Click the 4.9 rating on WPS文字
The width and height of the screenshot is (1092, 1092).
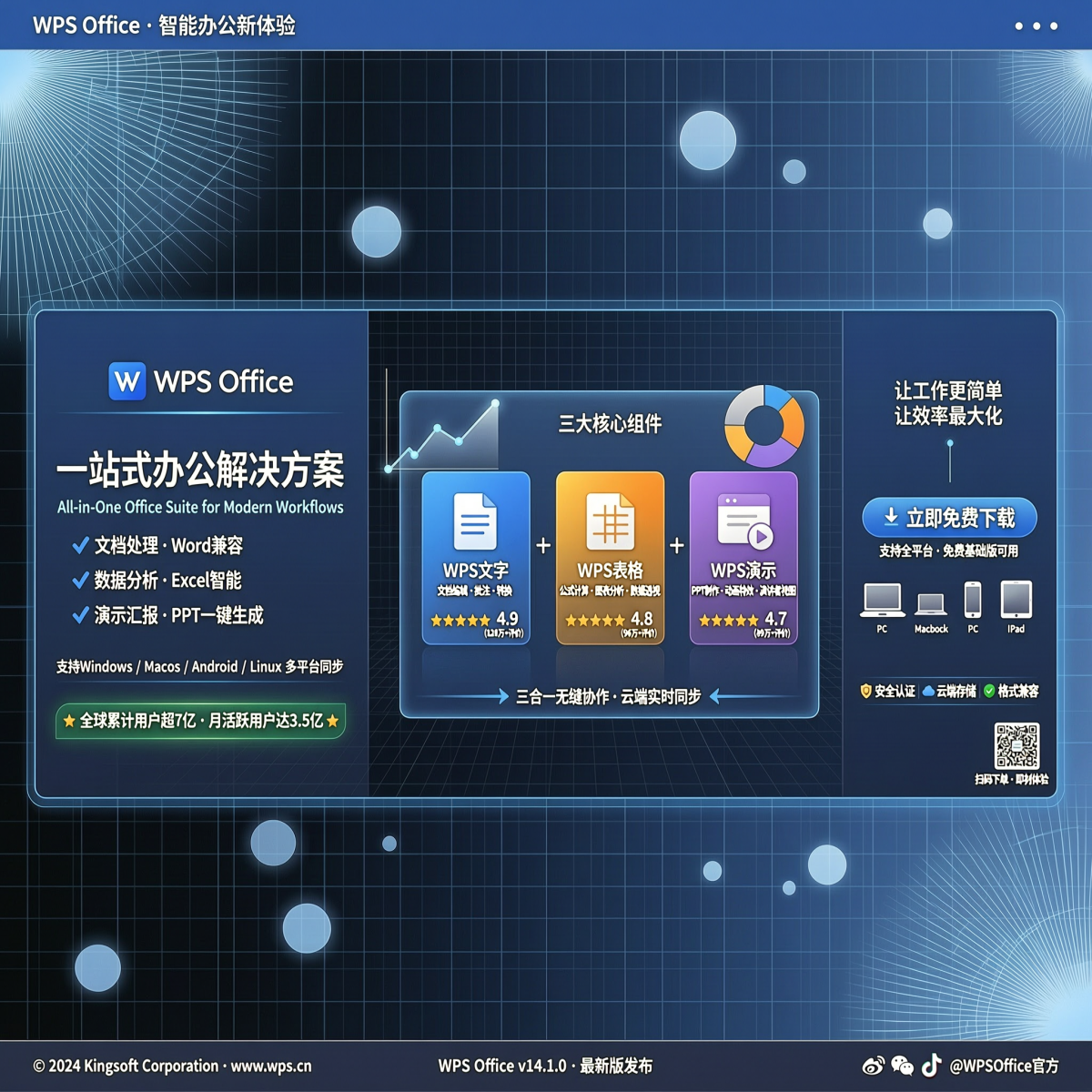[507, 619]
